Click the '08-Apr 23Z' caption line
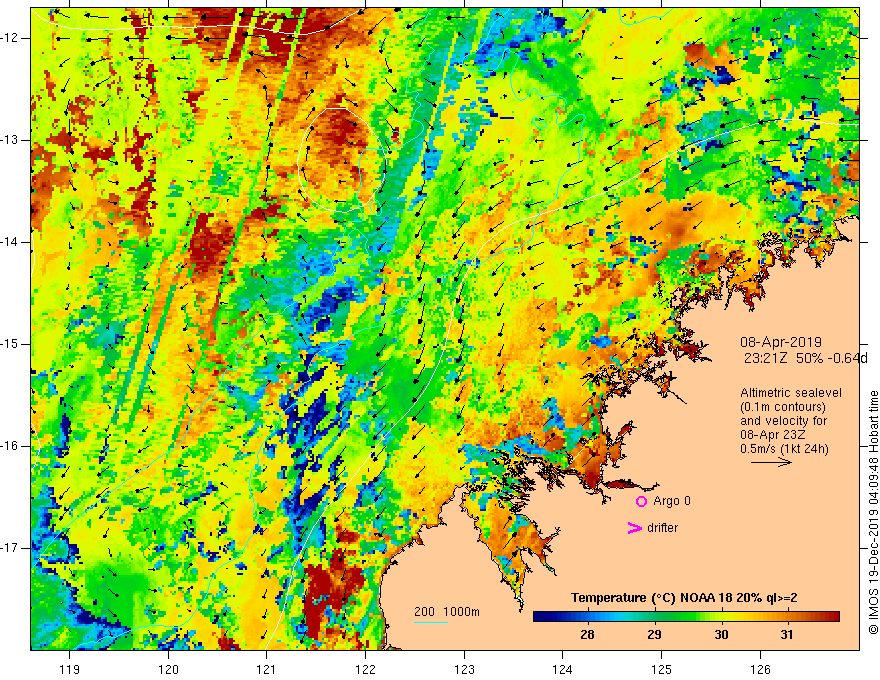 pos(770,435)
